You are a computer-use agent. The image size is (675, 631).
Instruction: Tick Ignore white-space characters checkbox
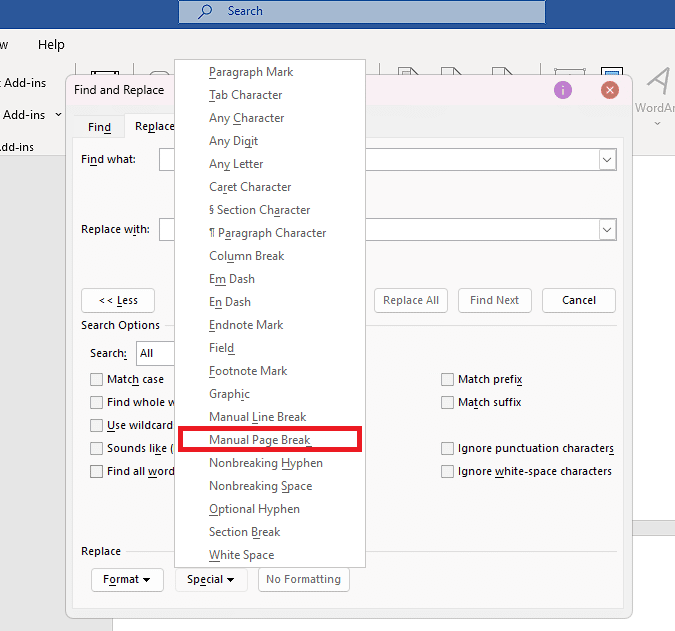pos(448,472)
